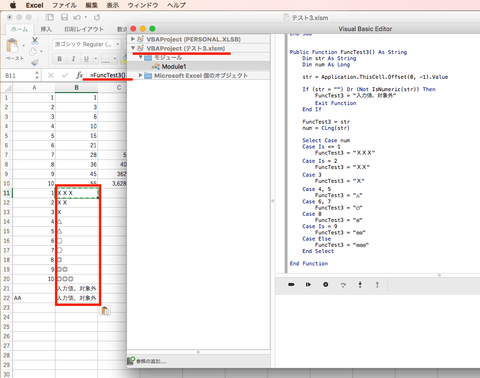Switch to the 挿入 ribbon tab

pos(46,29)
